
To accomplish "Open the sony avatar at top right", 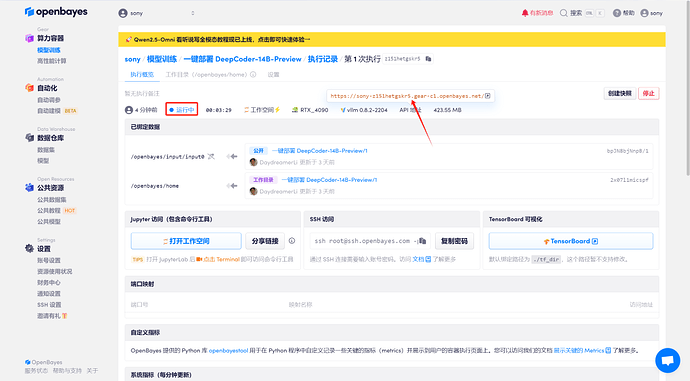I will (645, 13).
